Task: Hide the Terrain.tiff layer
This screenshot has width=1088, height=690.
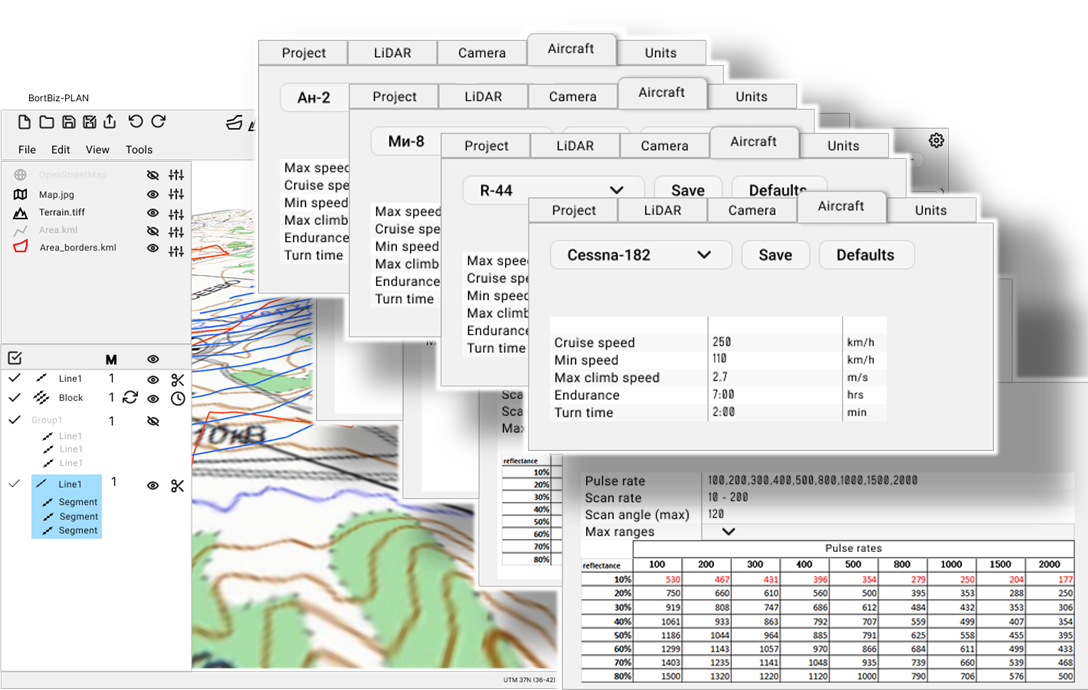Action: (153, 213)
